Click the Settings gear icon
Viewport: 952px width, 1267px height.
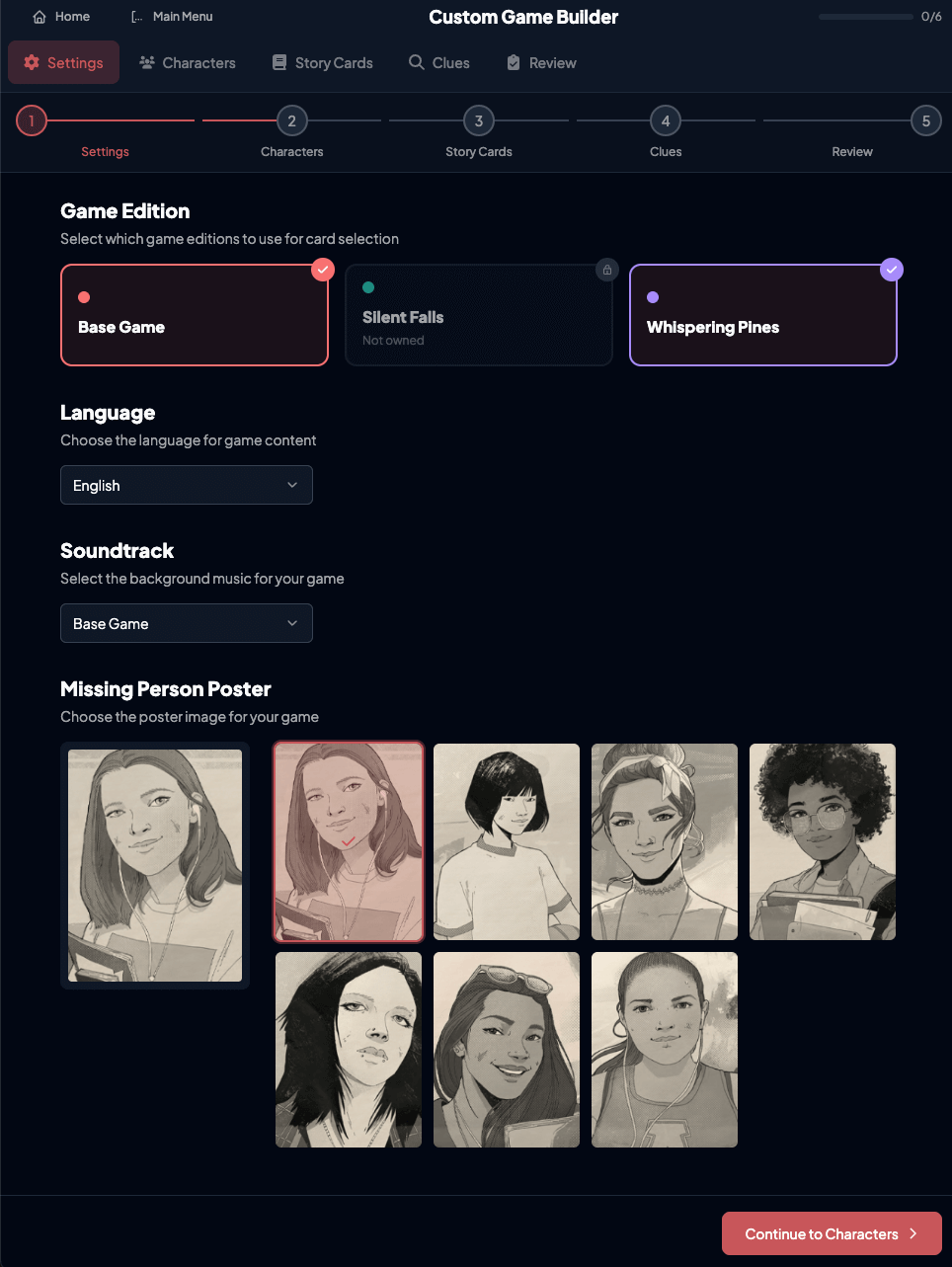point(32,62)
